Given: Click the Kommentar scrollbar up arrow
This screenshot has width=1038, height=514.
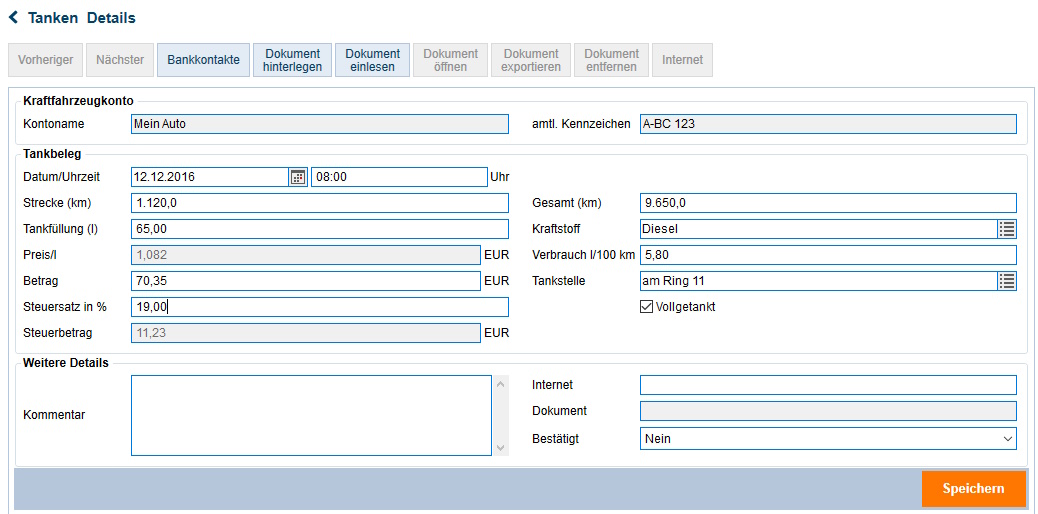Looking at the screenshot, I should coord(501,384).
